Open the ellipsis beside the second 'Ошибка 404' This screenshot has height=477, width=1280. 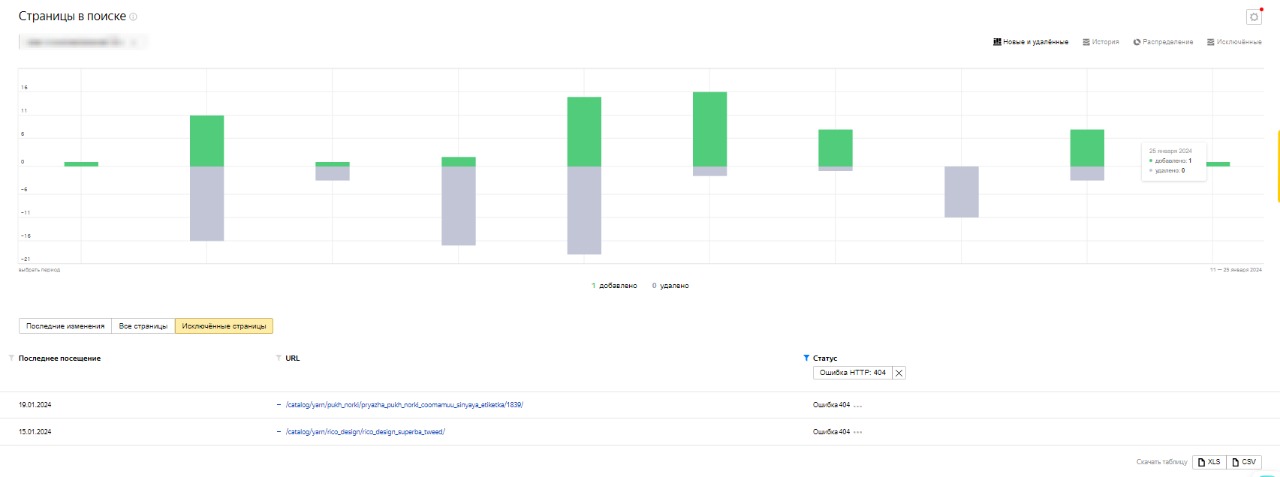pyautogui.click(x=858, y=432)
